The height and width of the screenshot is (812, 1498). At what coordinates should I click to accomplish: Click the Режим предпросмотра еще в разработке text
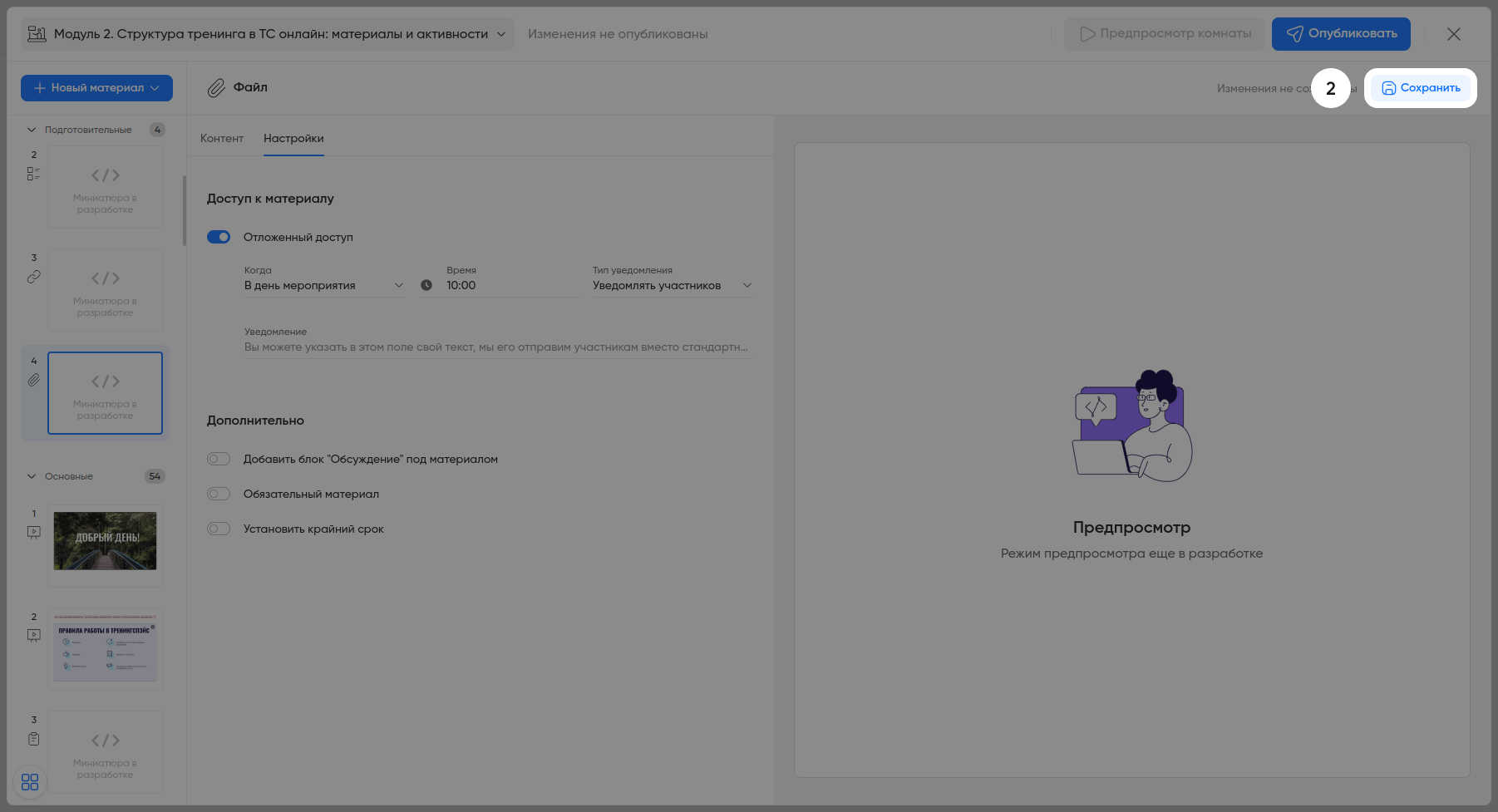(1131, 554)
